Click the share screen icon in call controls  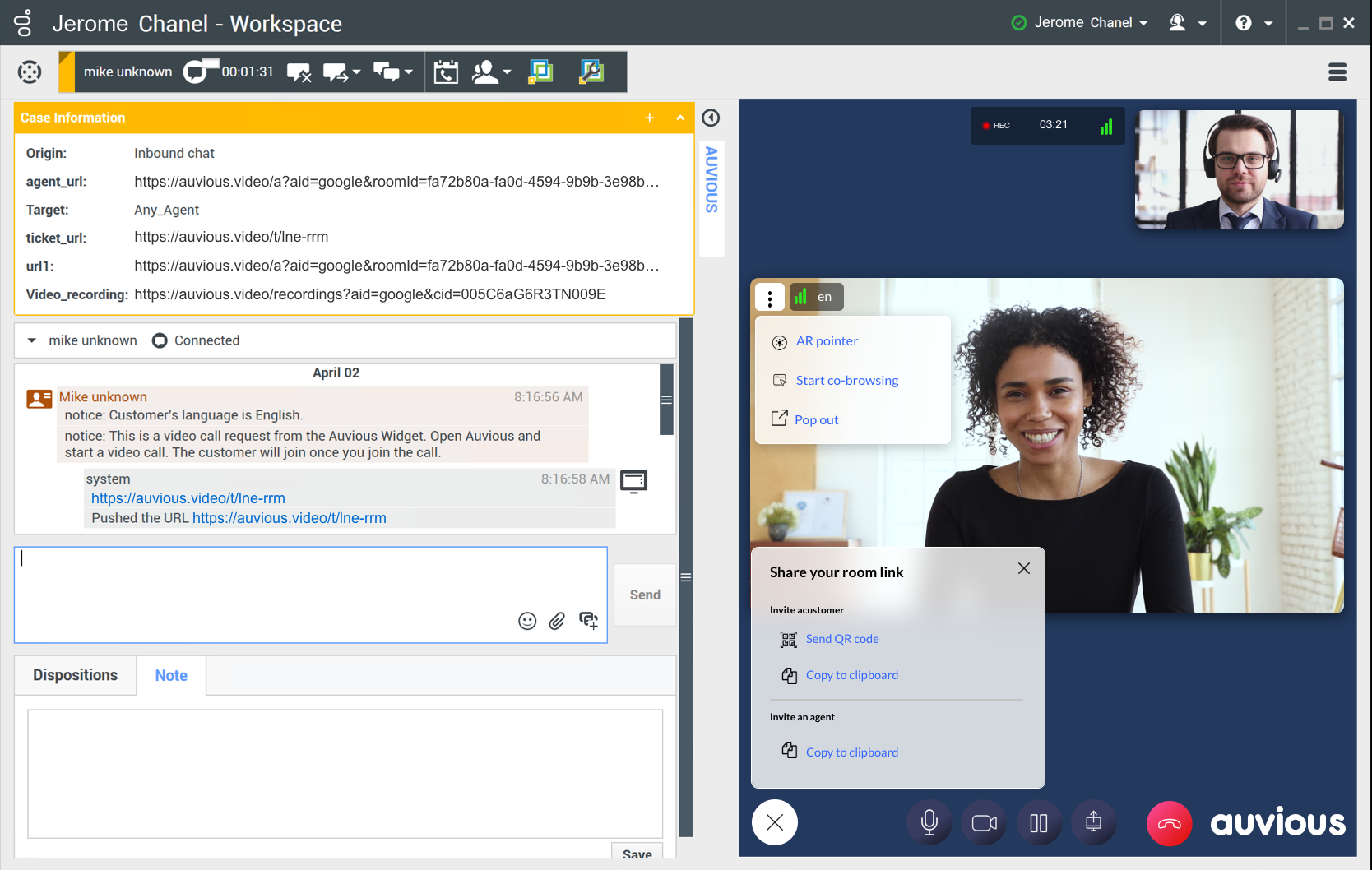(x=1093, y=823)
